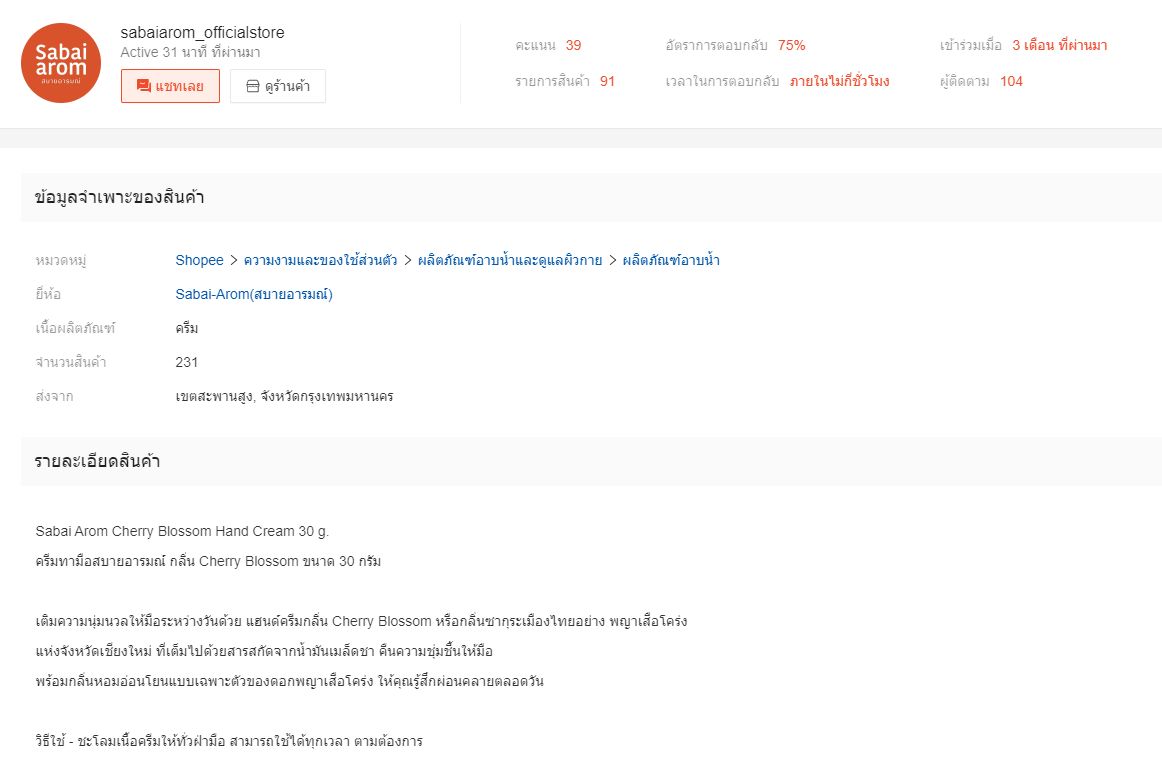Image resolution: width=1162 pixels, height=782 pixels.
Task: Navigate to ผลิตภัณฑ์อาบน้ำและดูแลผิวกาย category
Action: [x=510, y=260]
